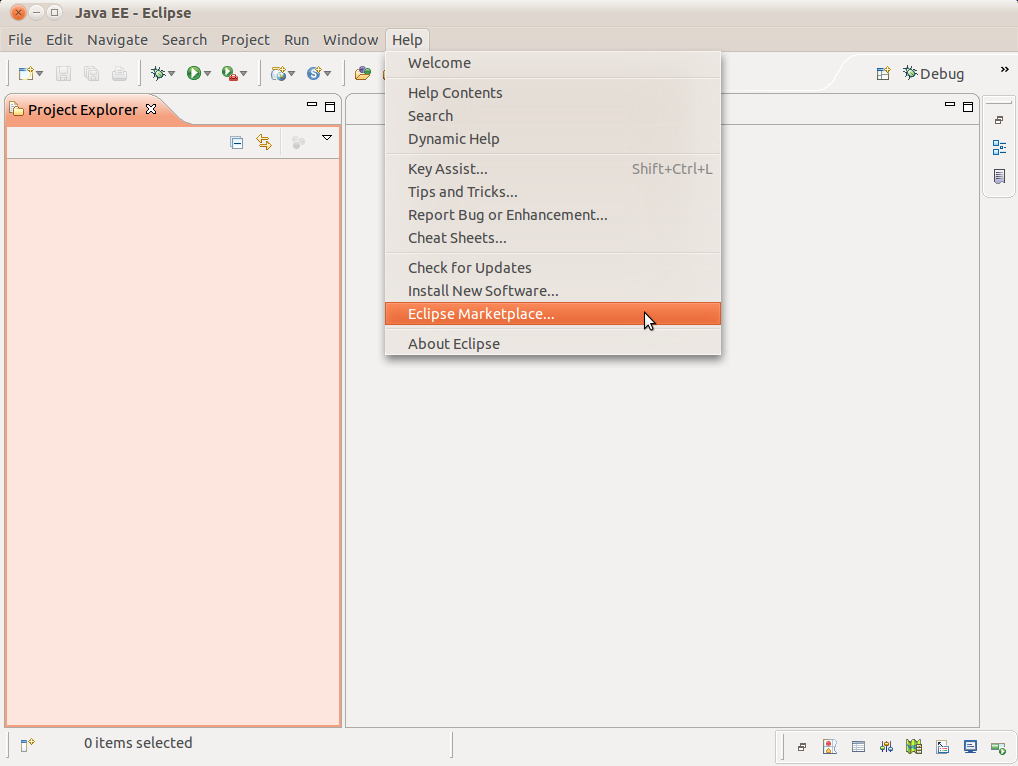This screenshot has height=766, width=1018.
Task: Choose Check for Updates menu entry
Action: coord(552,268)
